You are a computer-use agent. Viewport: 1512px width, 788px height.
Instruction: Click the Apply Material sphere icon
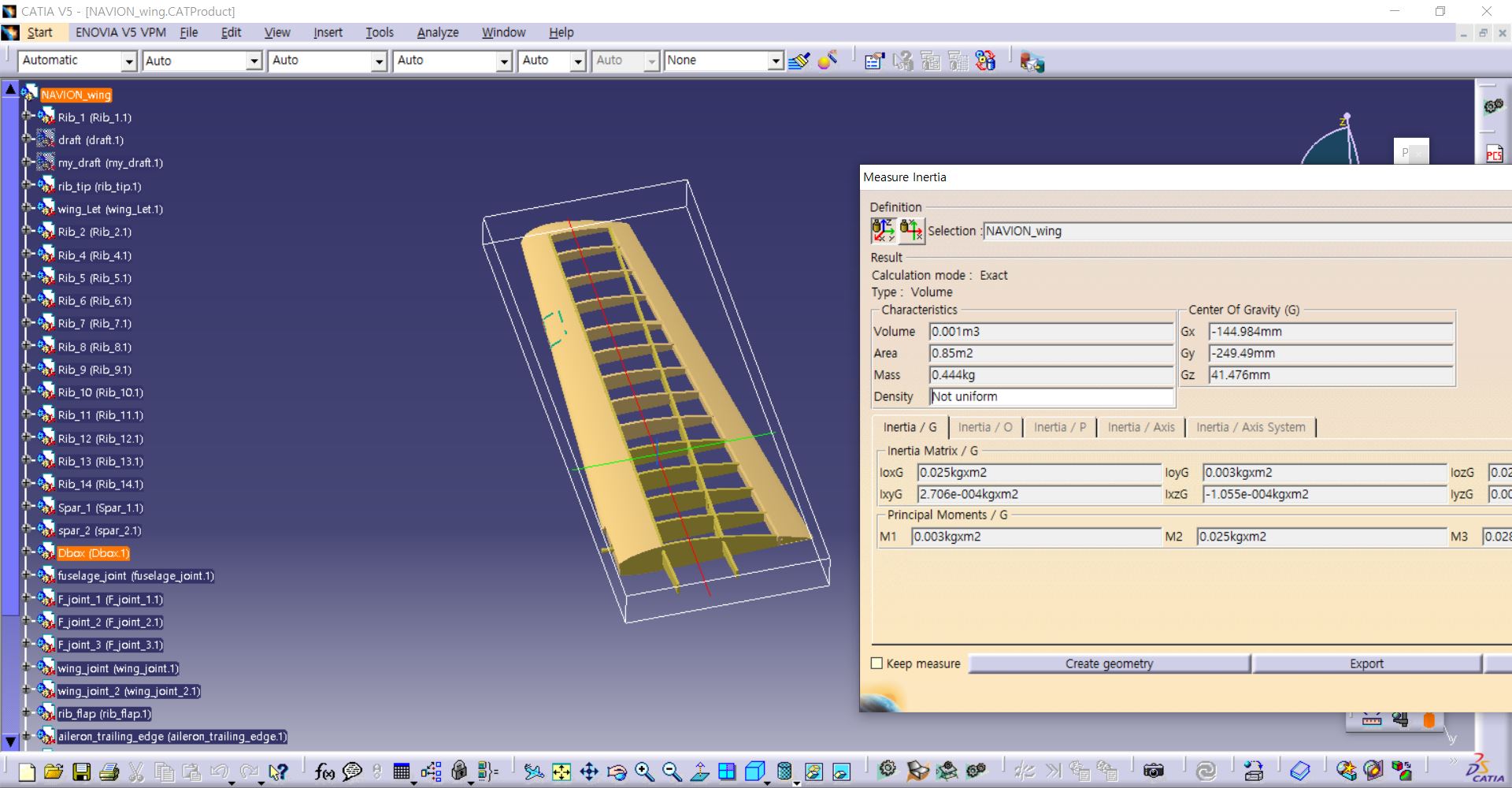click(x=828, y=61)
